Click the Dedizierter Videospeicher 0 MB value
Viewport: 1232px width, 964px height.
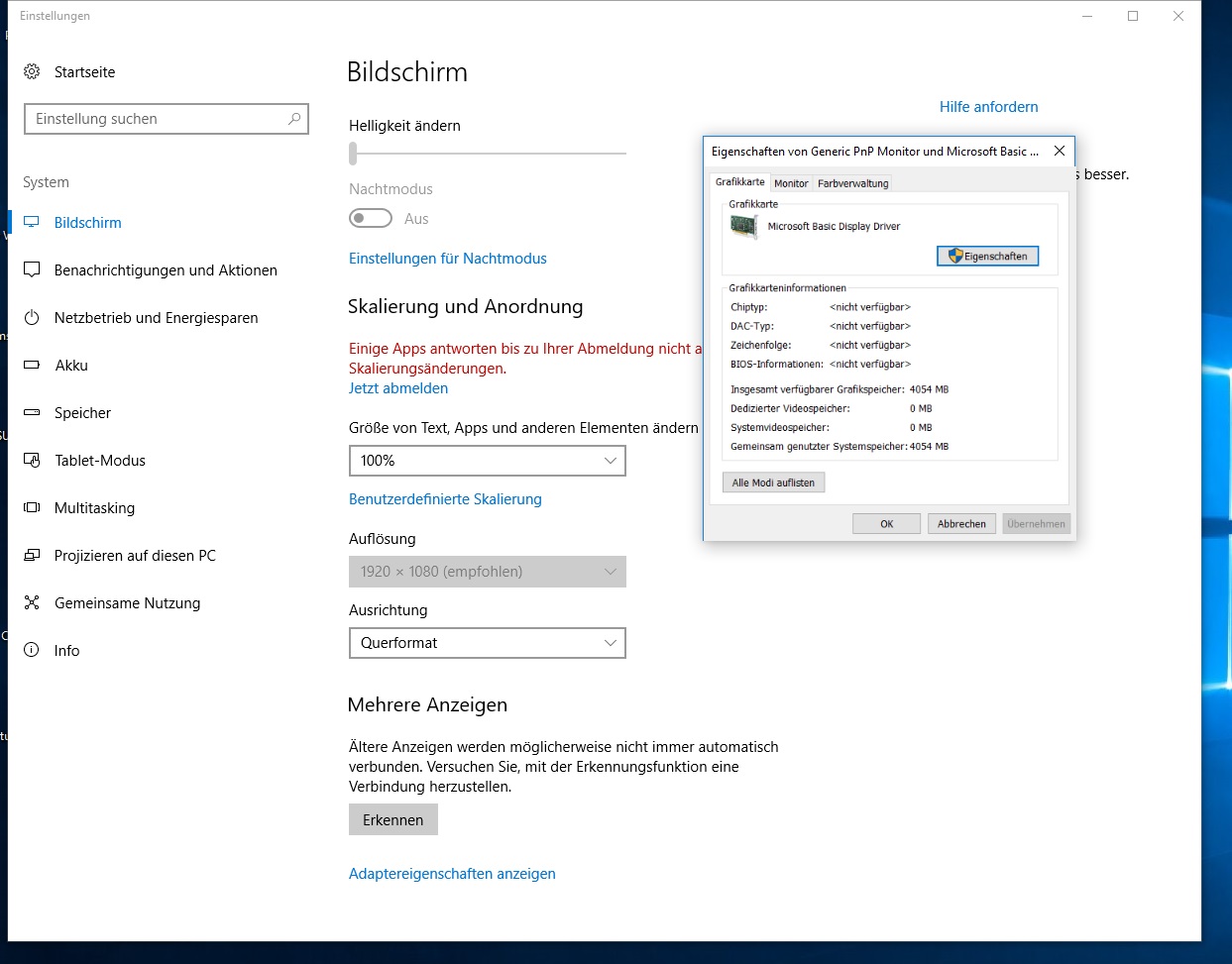[921, 408]
